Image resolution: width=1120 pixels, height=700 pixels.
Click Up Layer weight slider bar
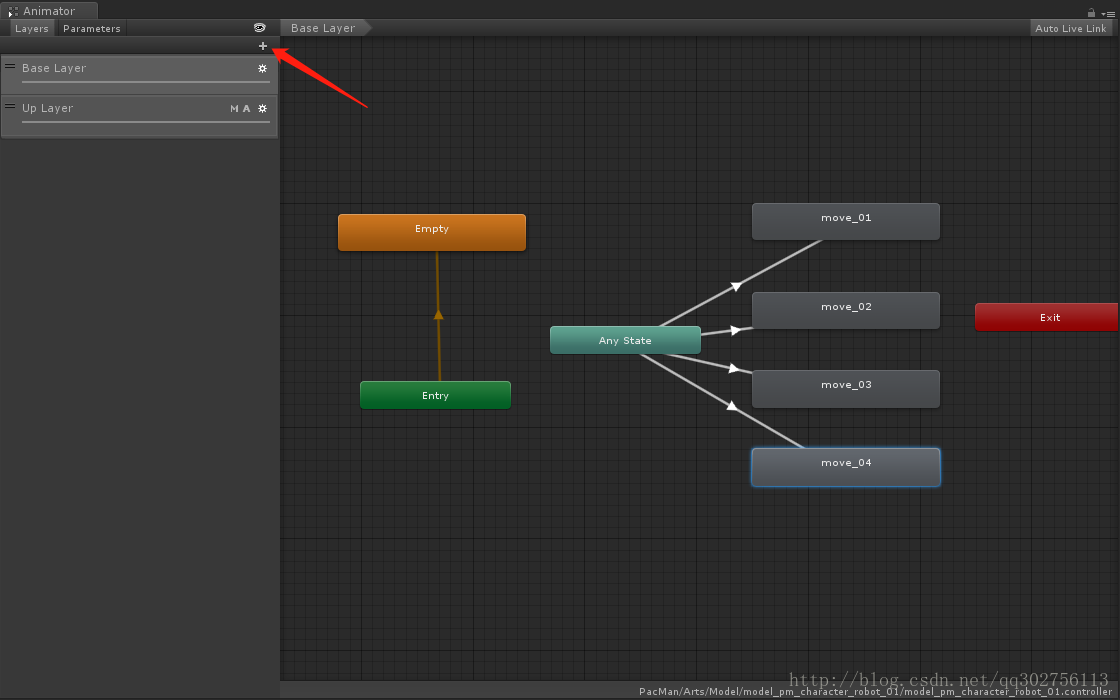tap(146, 122)
